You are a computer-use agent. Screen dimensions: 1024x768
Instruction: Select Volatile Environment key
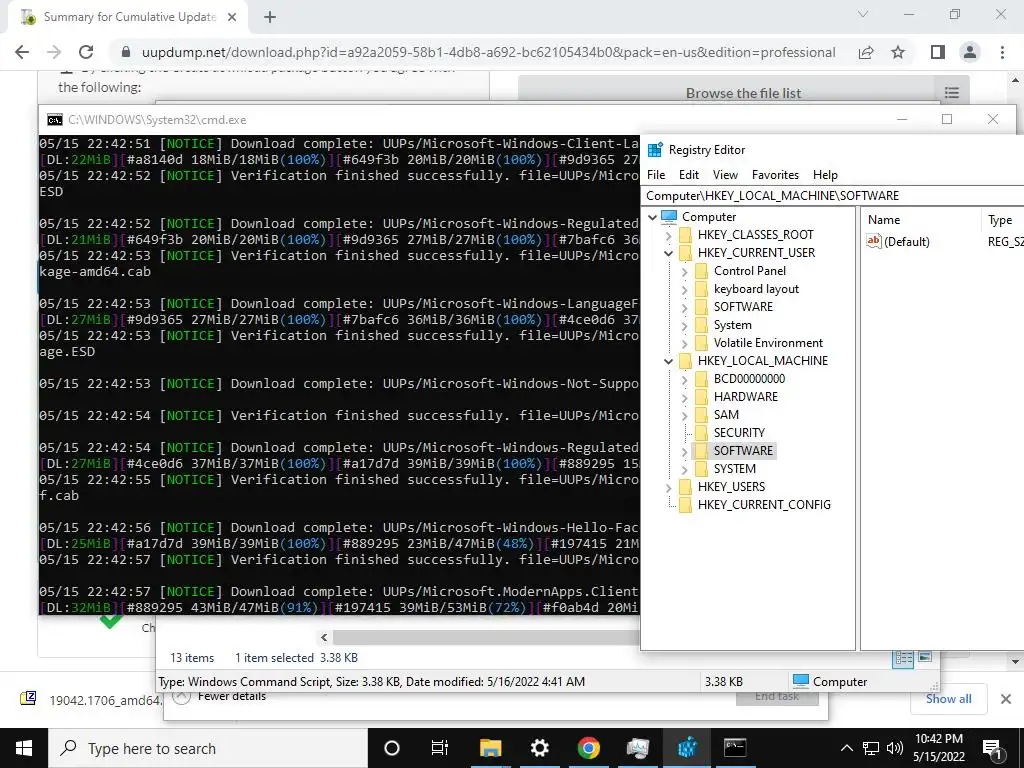[768, 343]
